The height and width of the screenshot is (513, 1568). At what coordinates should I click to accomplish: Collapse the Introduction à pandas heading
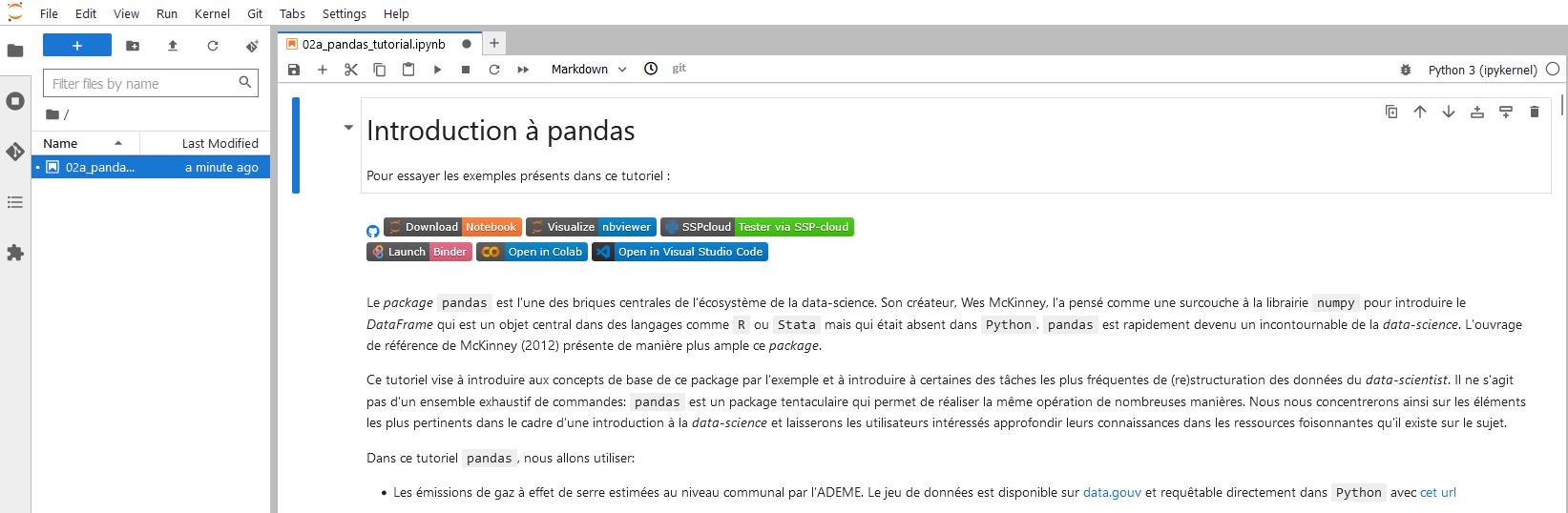pos(348,128)
